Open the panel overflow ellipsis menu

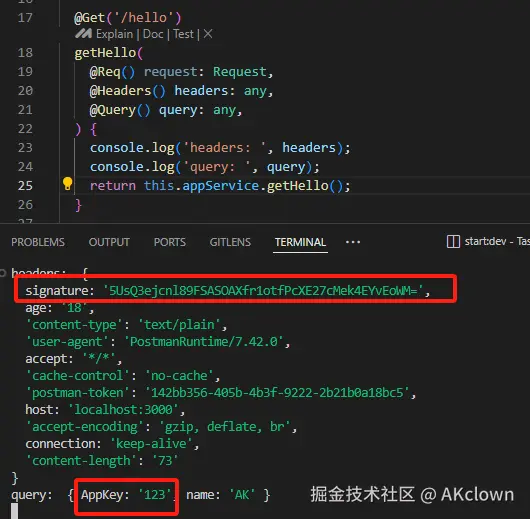pyautogui.click(x=353, y=242)
